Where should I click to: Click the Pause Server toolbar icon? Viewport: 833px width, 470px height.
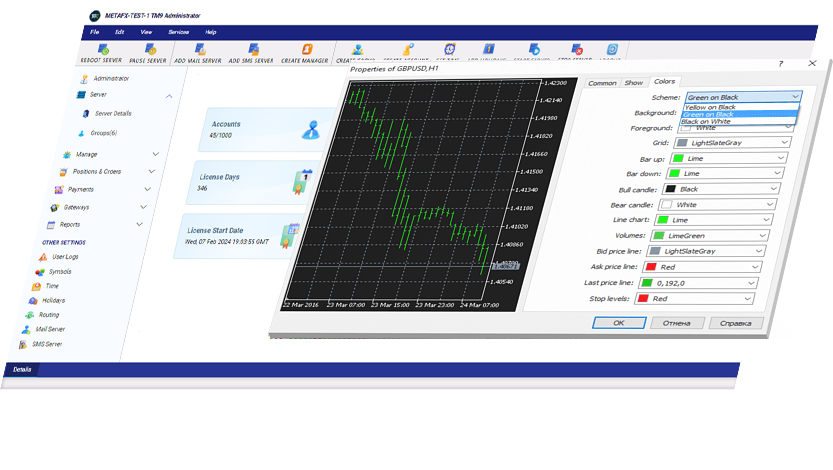coord(151,49)
